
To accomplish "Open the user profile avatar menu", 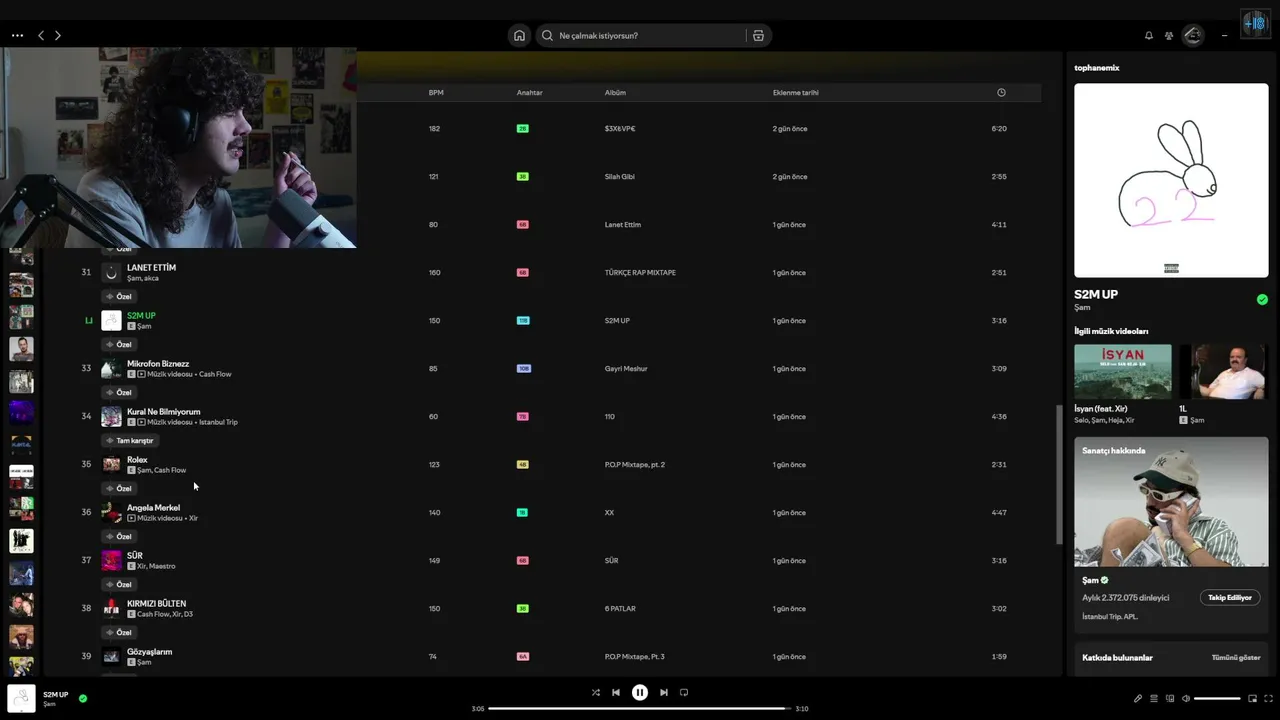I will pyautogui.click(x=1193, y=35).
